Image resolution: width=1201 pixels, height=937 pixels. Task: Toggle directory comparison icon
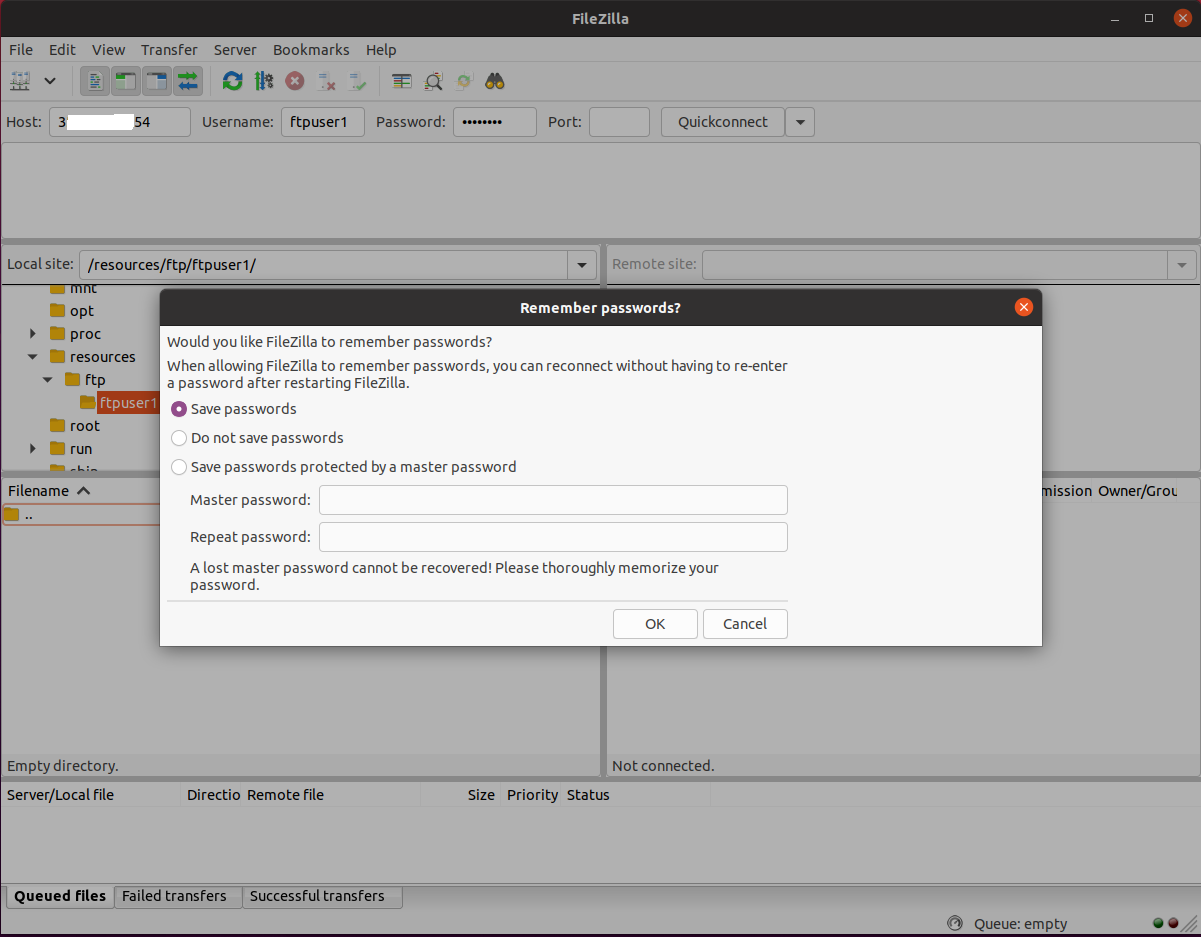click(433, 81)
